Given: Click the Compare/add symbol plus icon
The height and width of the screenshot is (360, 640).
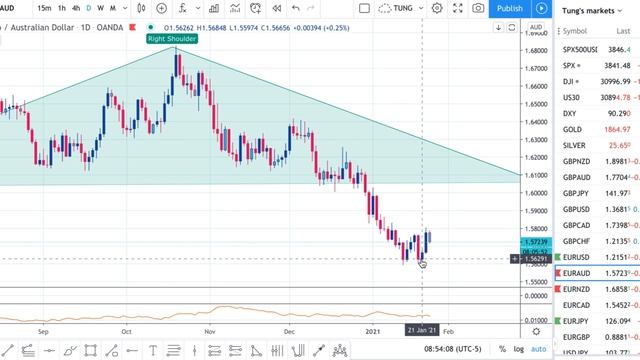Looking at the screenshot, I should click(x=161, y=8).
